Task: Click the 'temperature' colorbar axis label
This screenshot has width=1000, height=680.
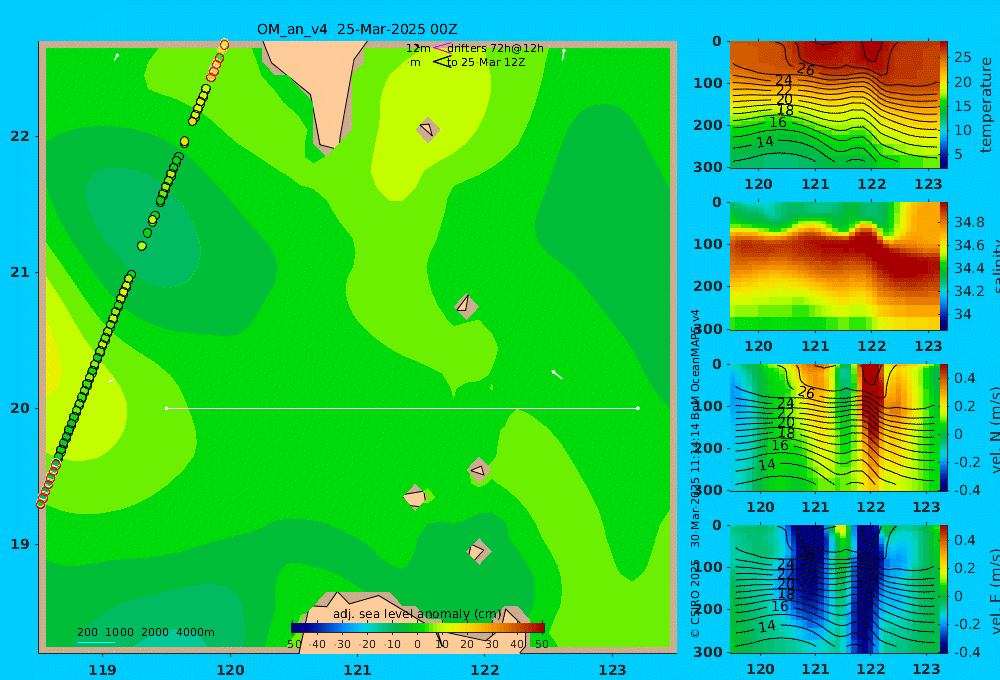Action: (986, 105)
